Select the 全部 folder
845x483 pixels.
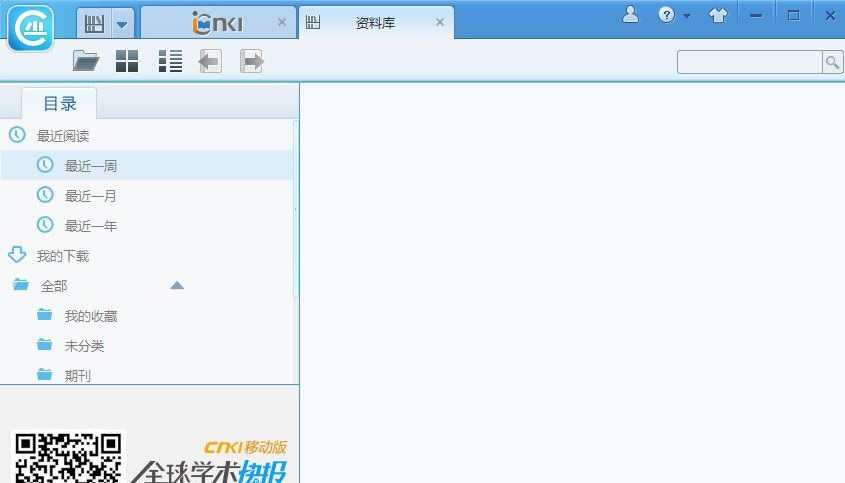54,286
